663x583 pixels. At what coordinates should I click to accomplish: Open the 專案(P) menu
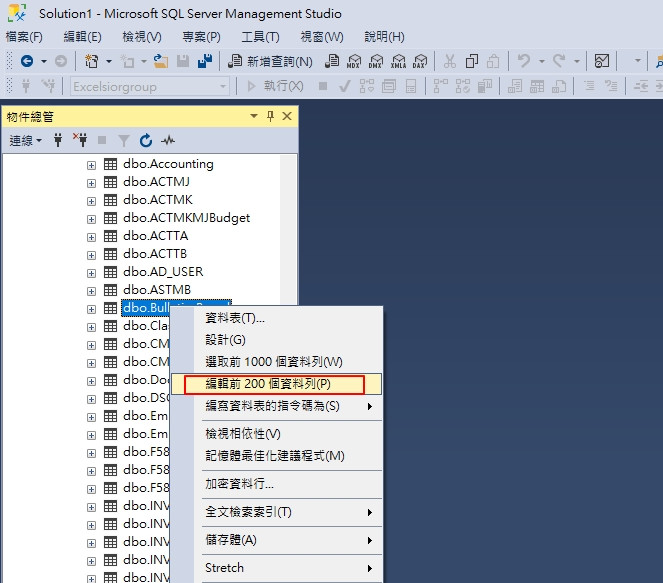(201, 37)
